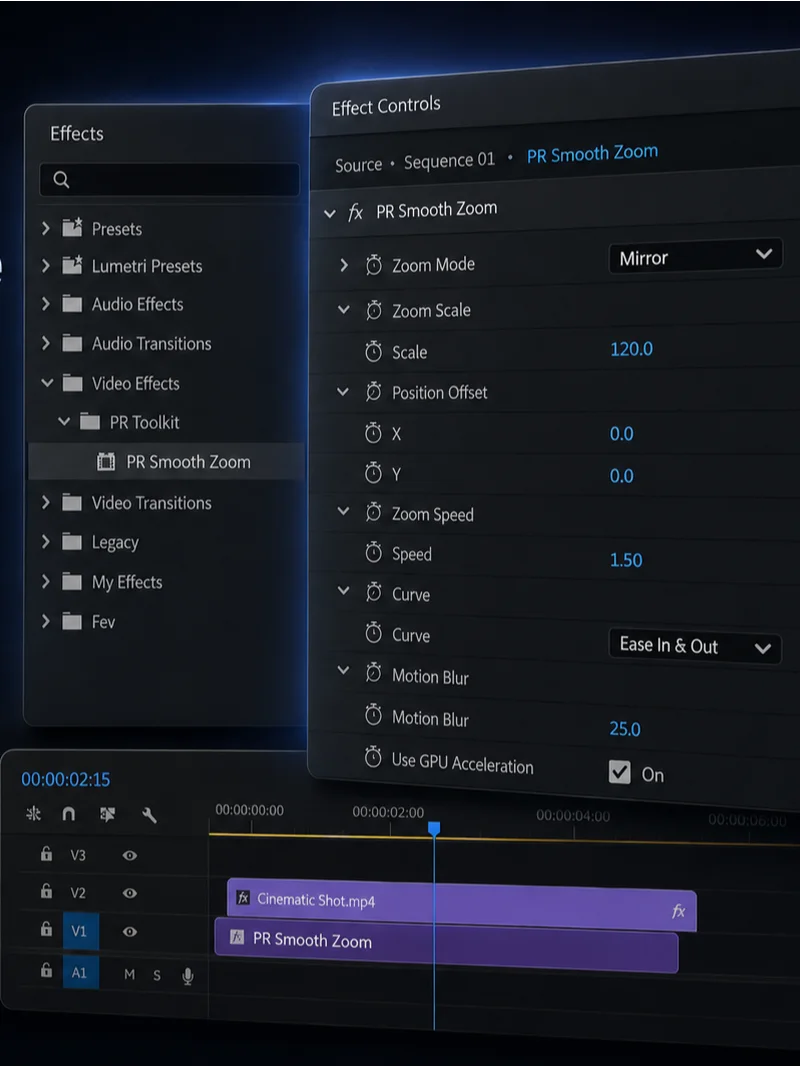This screenshot has width=800, height=1066.
Task: Target the A1 track button
Action: tap(81, 972)
